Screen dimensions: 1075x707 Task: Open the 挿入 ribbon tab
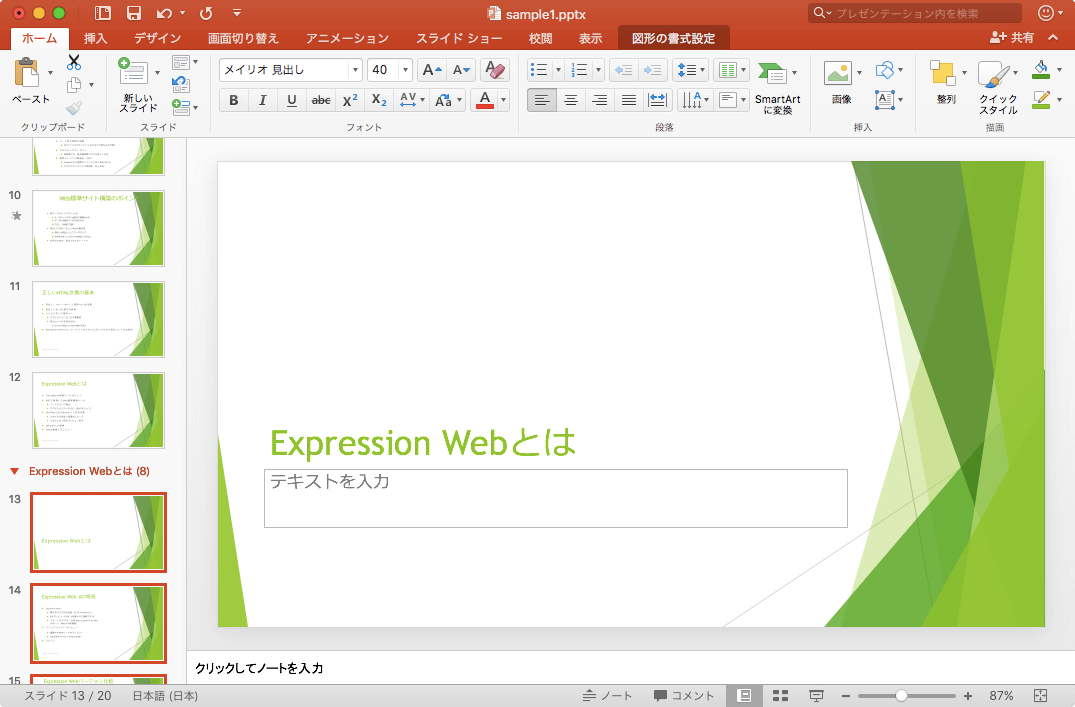coord(95,38)
